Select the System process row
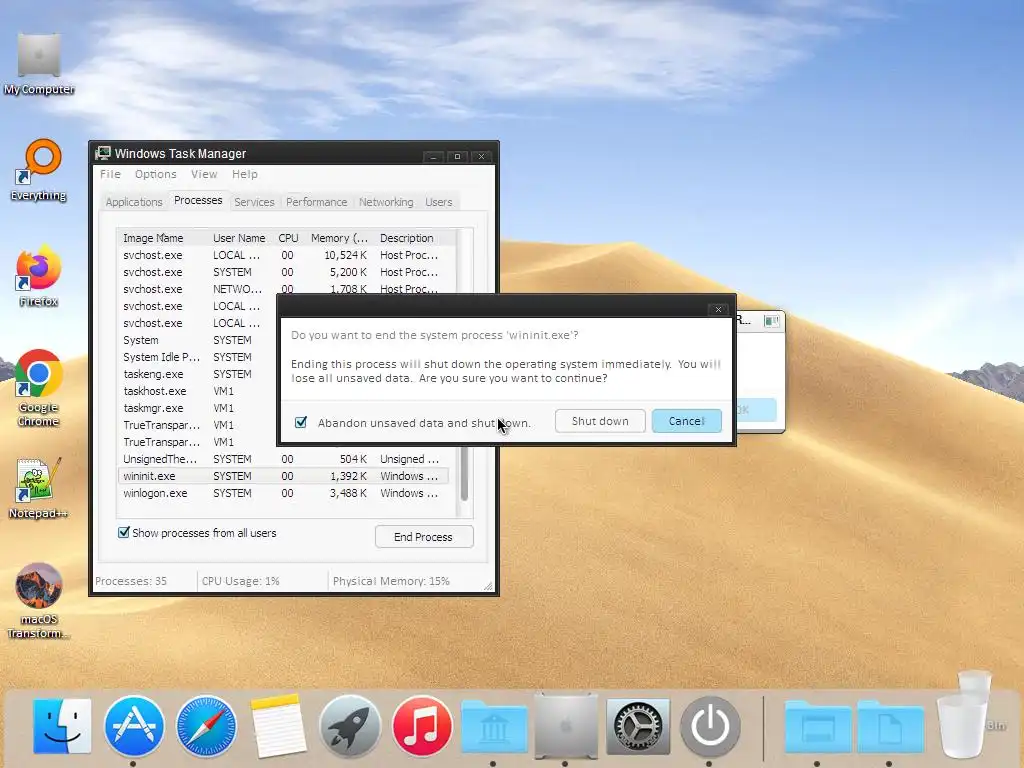Screen dimensions: 1024x768 [x=197, y=340]
